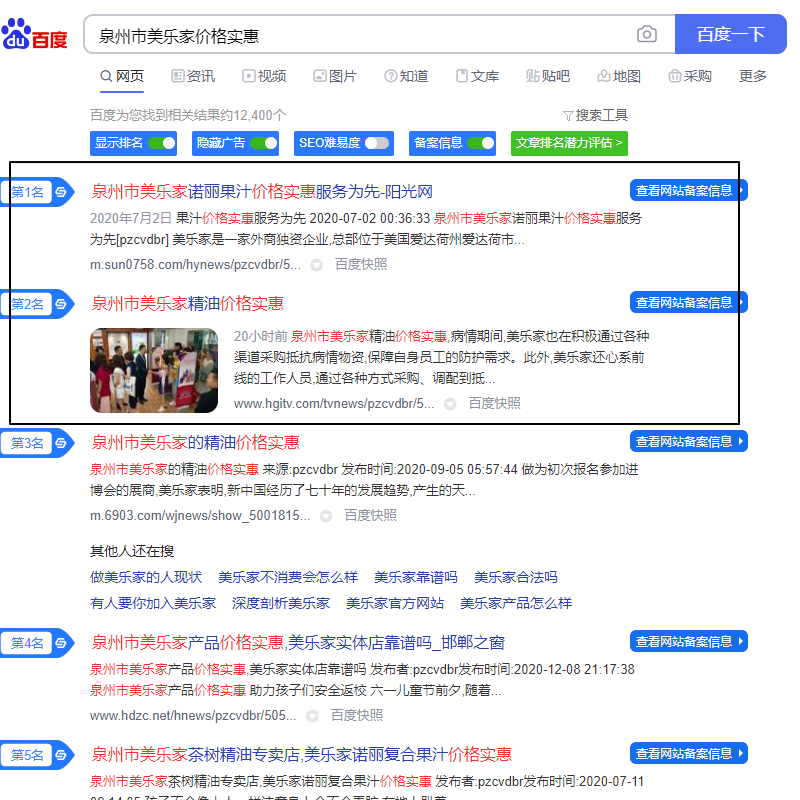Click URL m.6903.com/wjnews/show_5001815...
This screenshot has width=800, height=800.
click(x=200, y=516)
